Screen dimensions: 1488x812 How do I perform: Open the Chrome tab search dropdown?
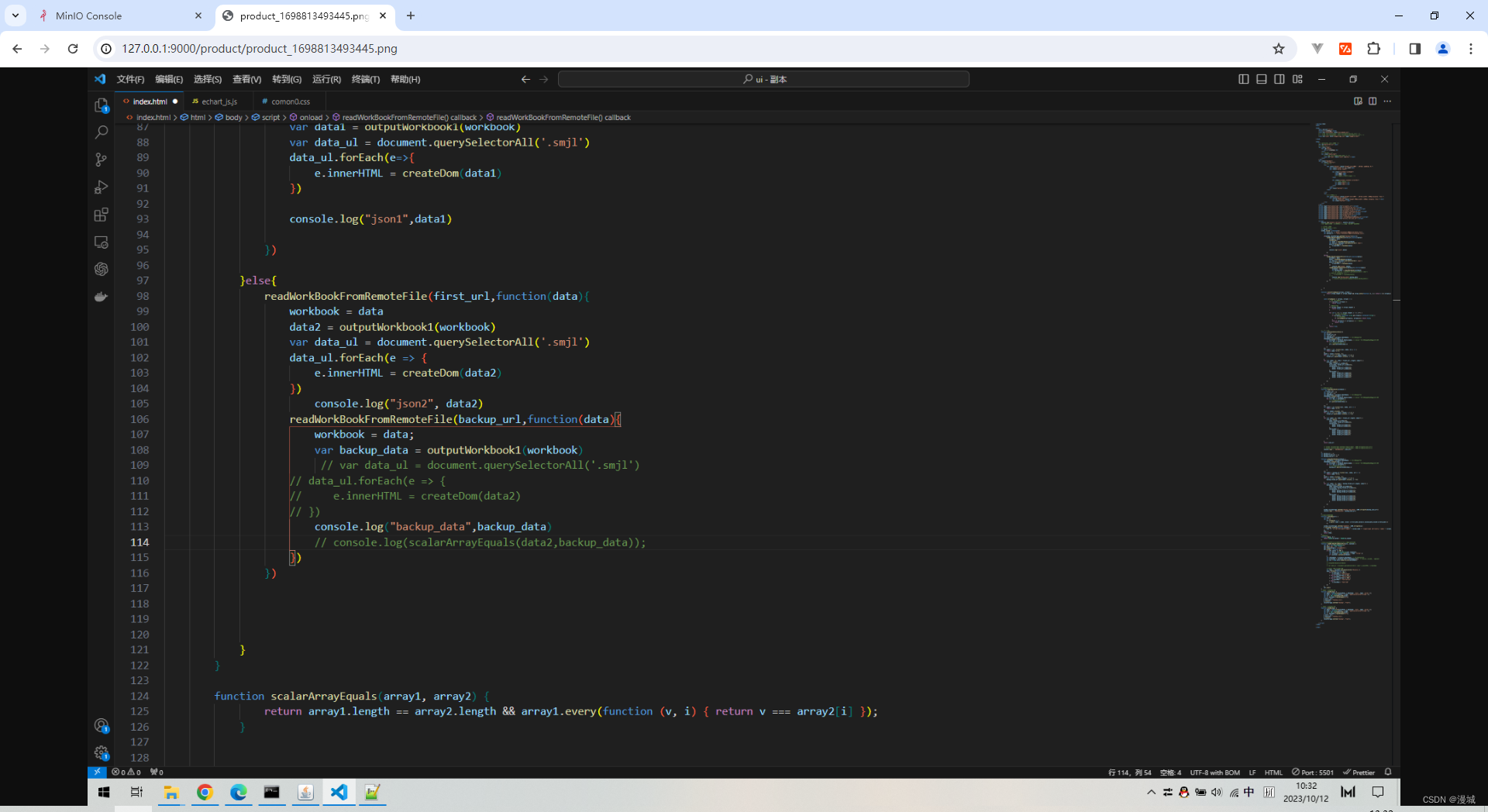pos(15,15)
